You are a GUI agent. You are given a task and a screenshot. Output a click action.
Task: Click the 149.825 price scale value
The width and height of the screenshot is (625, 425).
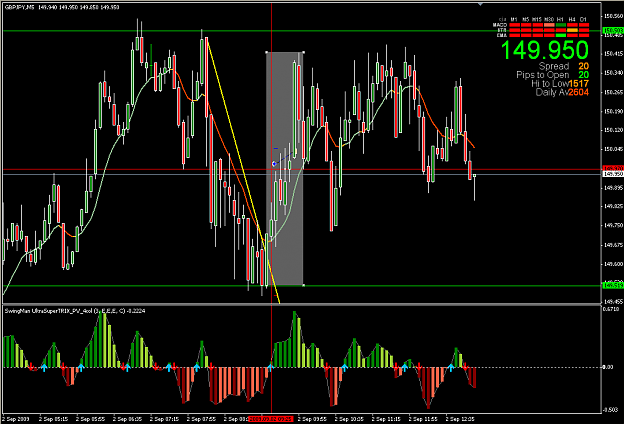(x=614, y=206)
